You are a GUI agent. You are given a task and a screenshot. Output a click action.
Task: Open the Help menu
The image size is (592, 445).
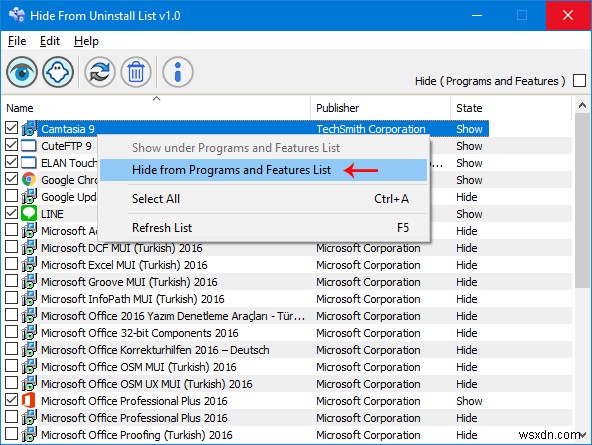[x=86, y=41]
